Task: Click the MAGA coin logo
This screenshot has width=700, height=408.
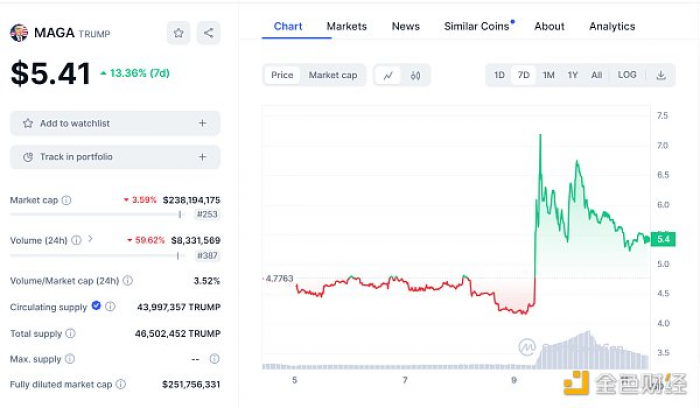Action: 19,33
